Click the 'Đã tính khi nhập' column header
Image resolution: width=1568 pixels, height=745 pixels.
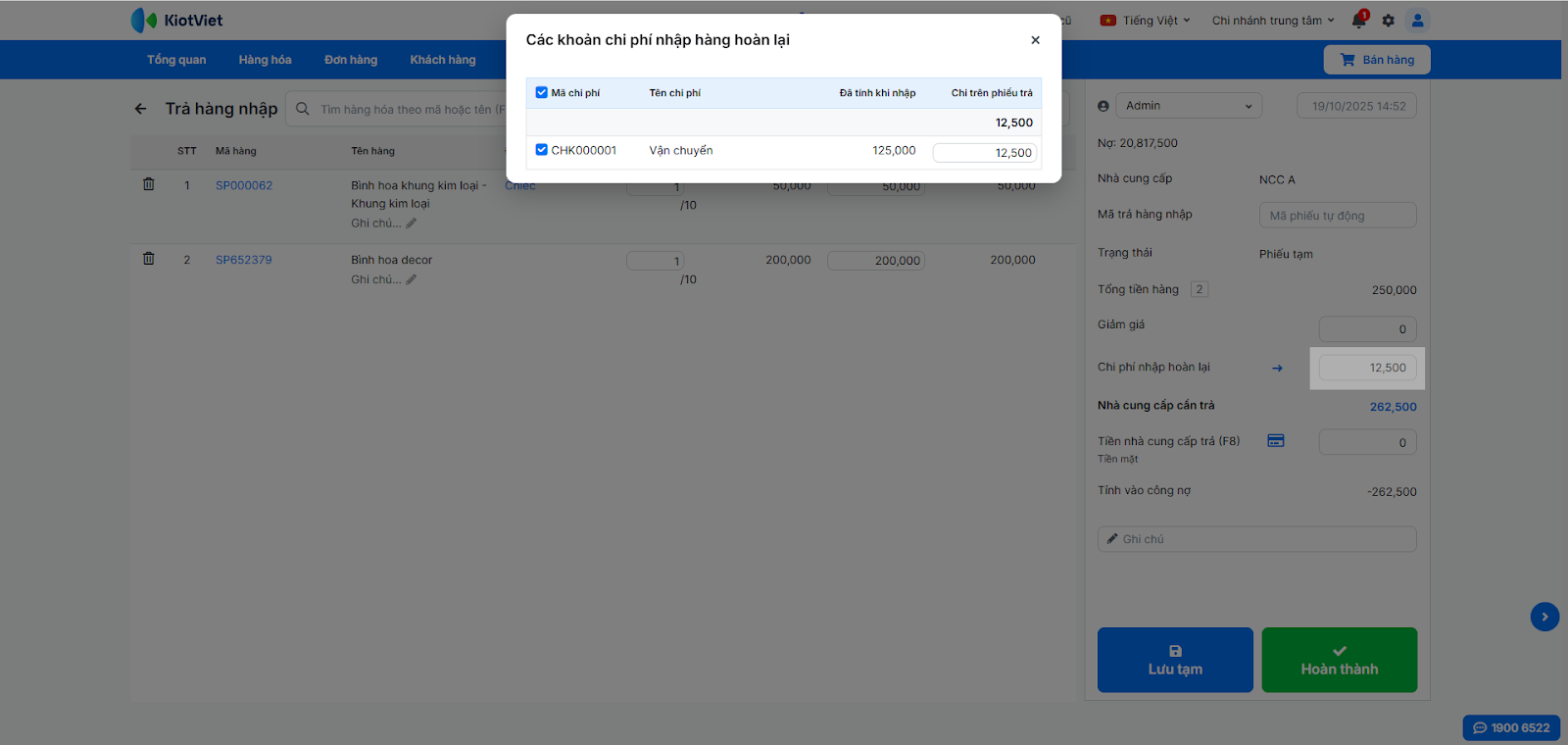[x=877, y=93]
